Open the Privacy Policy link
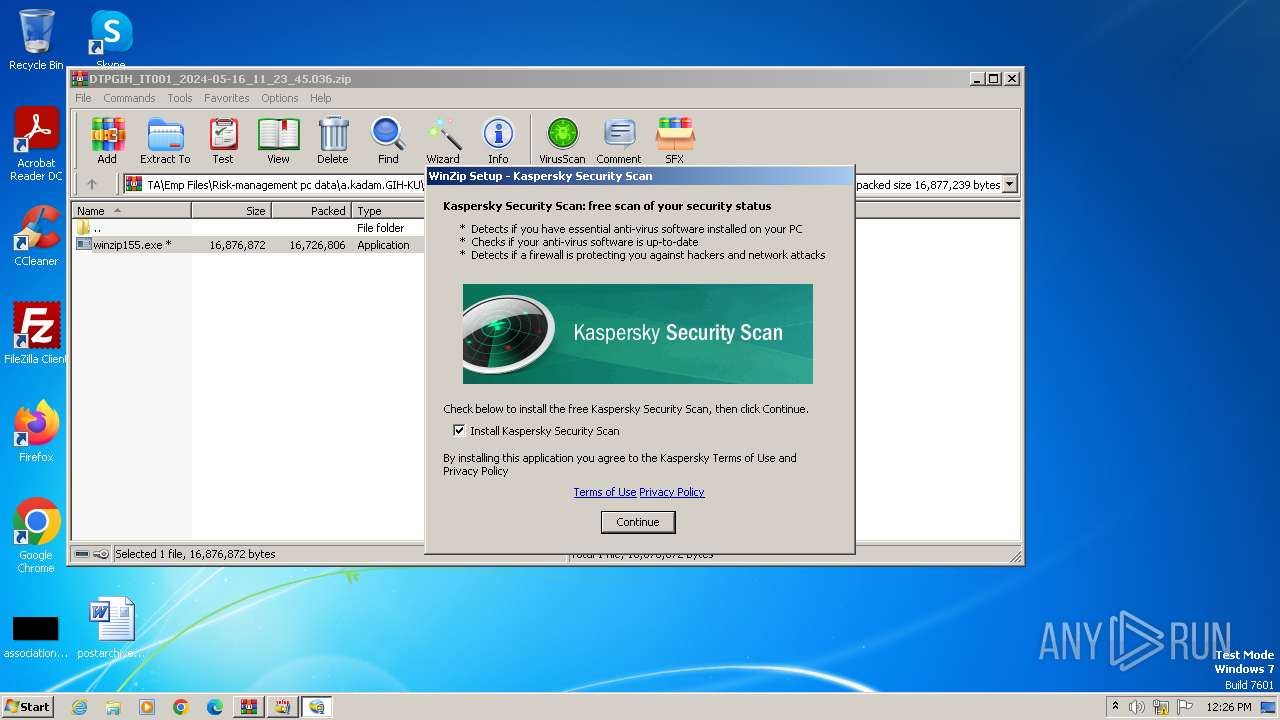Viewport: 1280px width, 720px height. [x=672, y=492]
